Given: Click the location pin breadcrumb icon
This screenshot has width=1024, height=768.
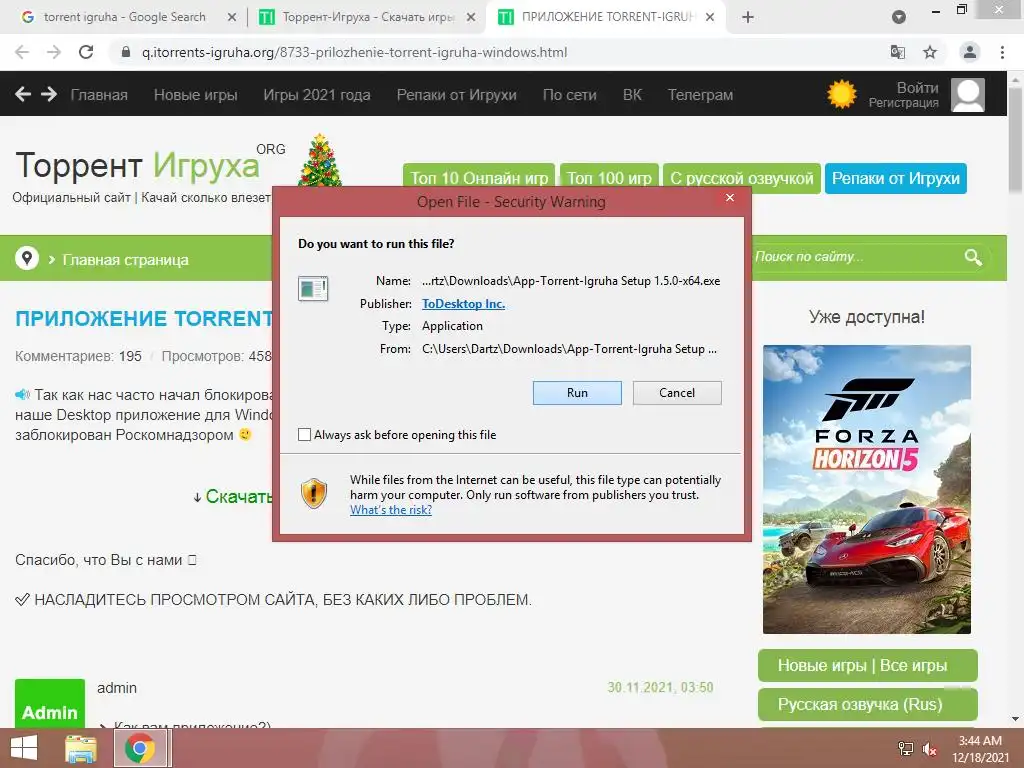Looking at the screenshot, I should 27,259.
